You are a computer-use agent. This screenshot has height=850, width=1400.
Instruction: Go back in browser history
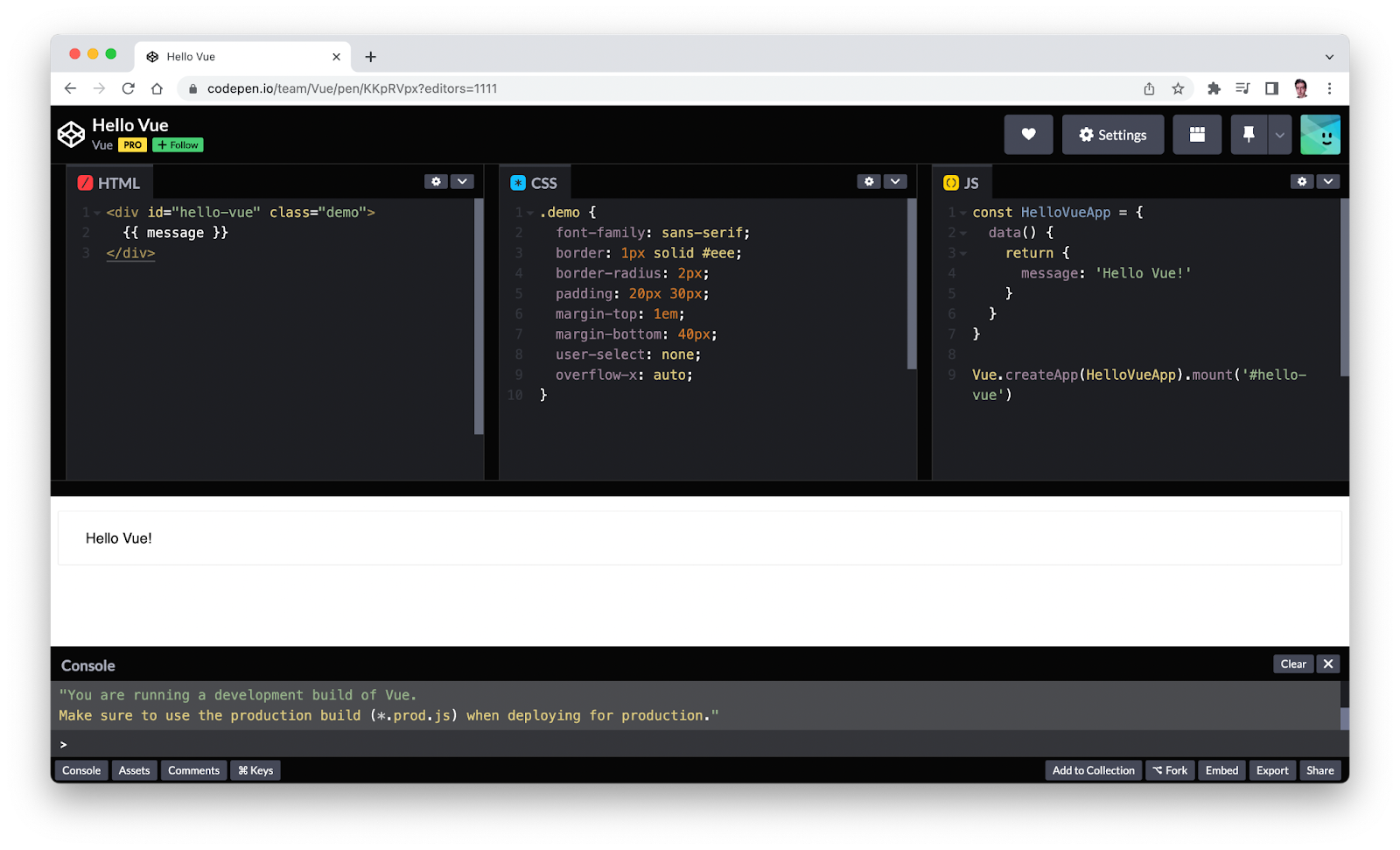[70, 88]
